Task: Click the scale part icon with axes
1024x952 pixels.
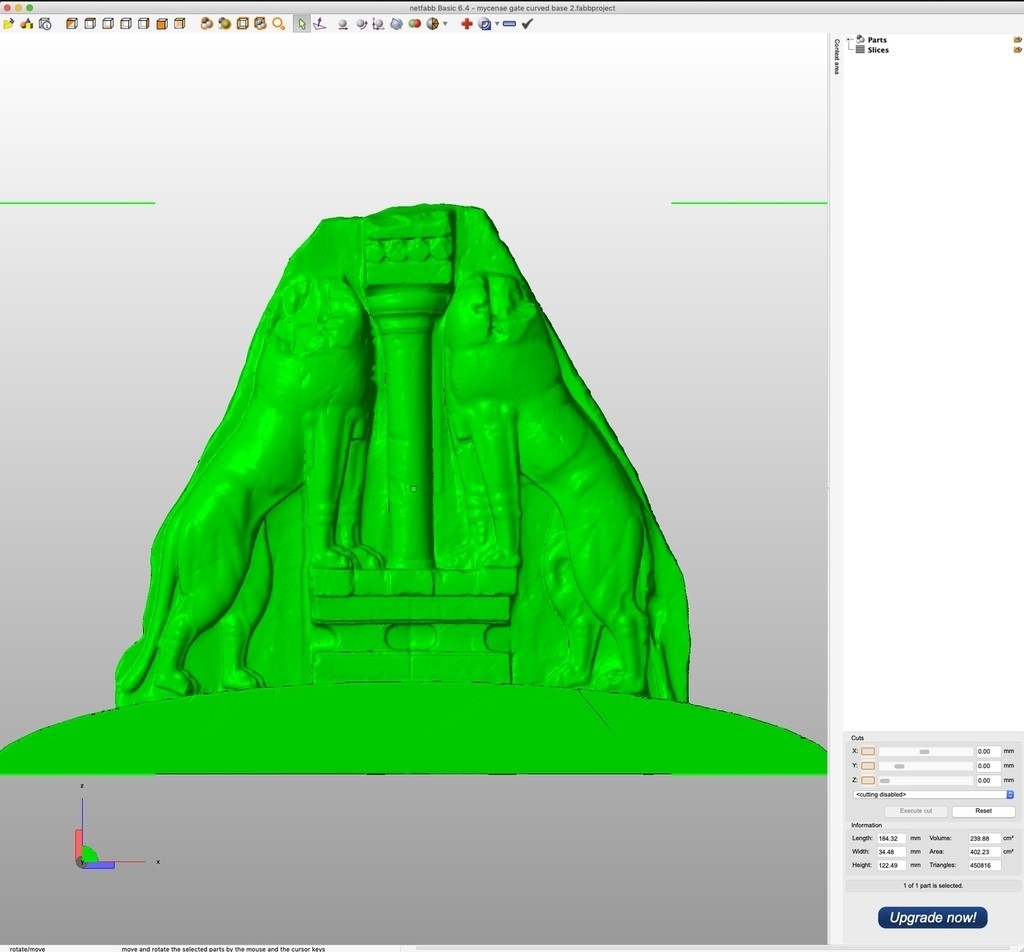Action: pos(378,24)
